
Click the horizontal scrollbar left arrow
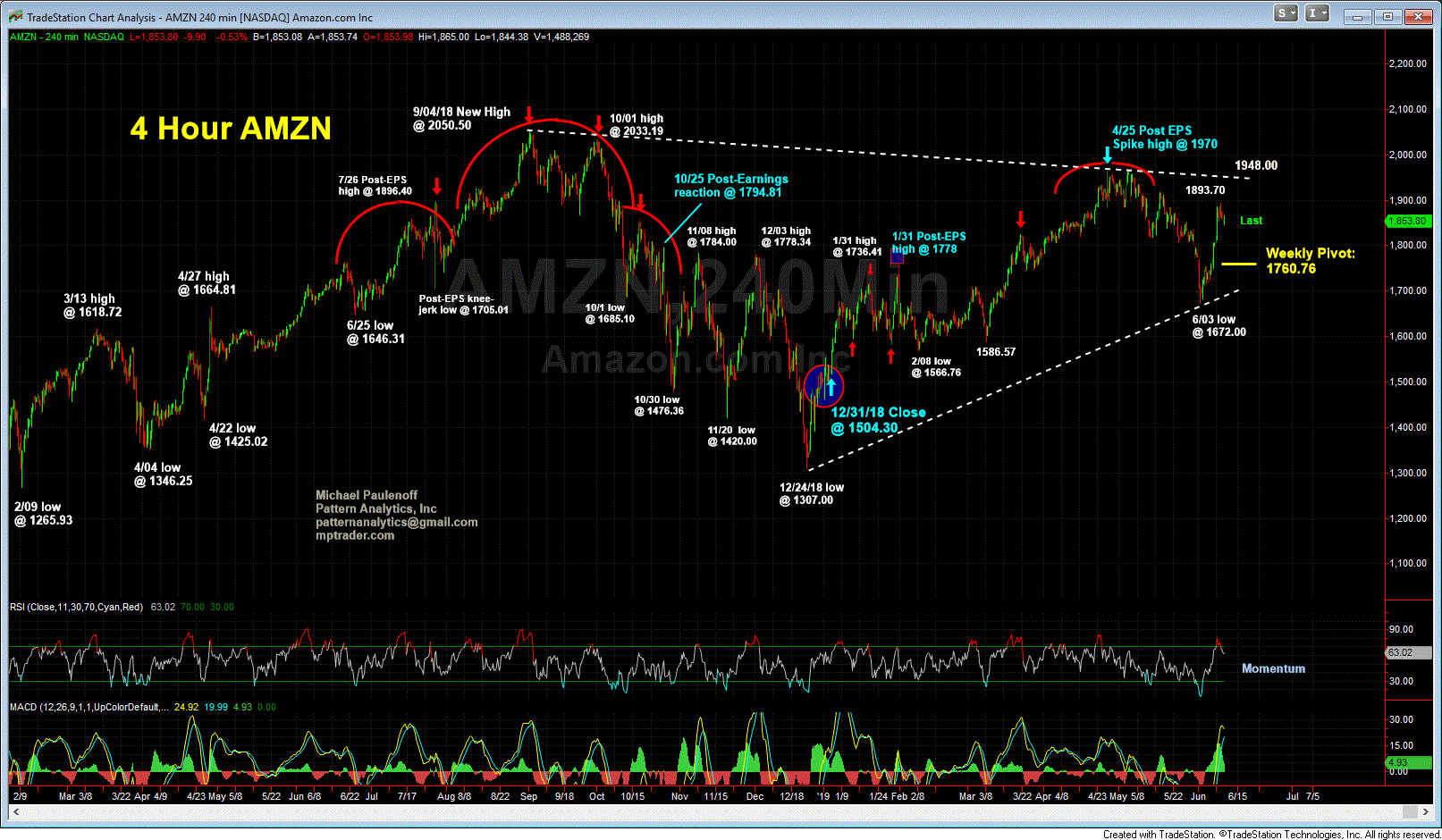[x=14, y=811]
